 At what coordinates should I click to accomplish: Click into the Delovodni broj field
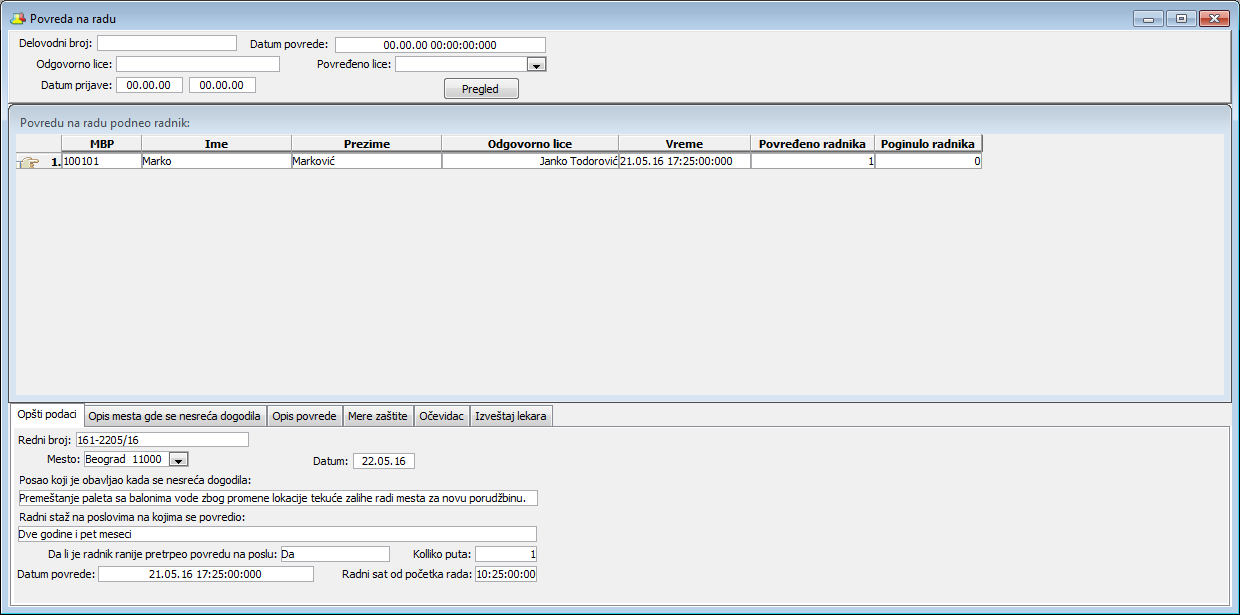[166, 43]
